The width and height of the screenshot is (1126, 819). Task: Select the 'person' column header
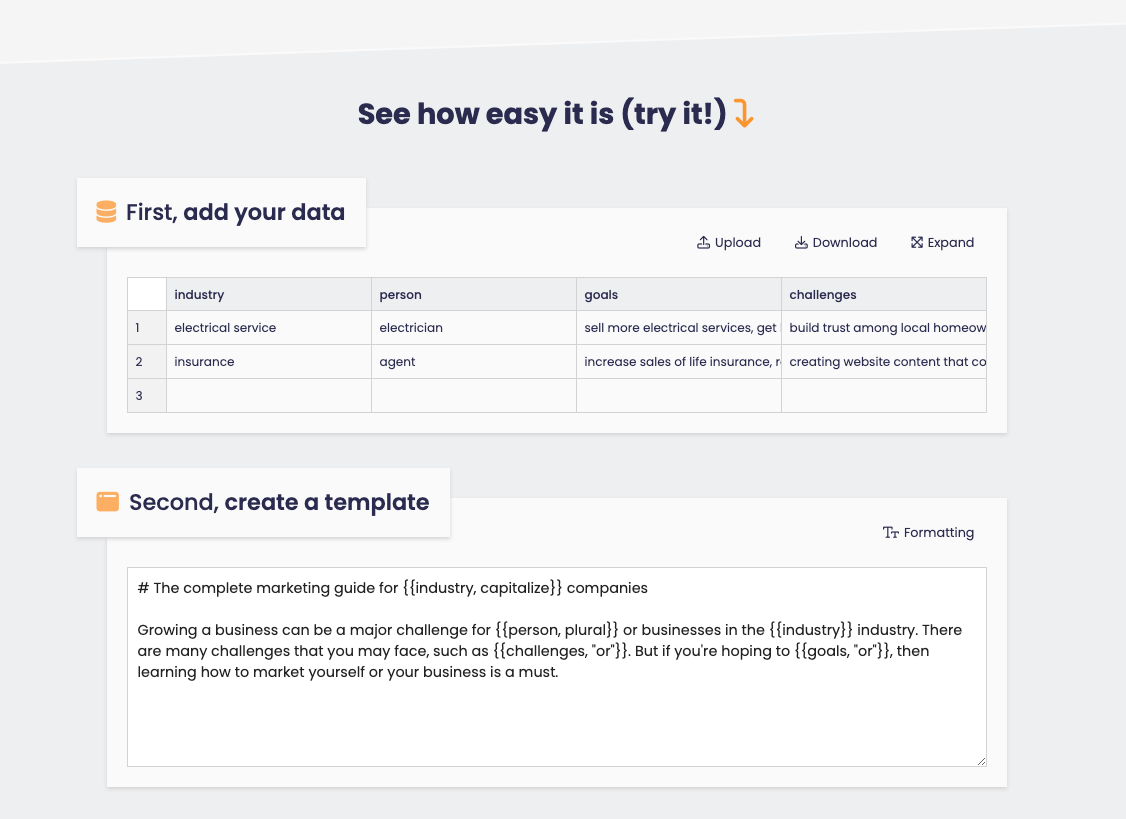[401, 294]
